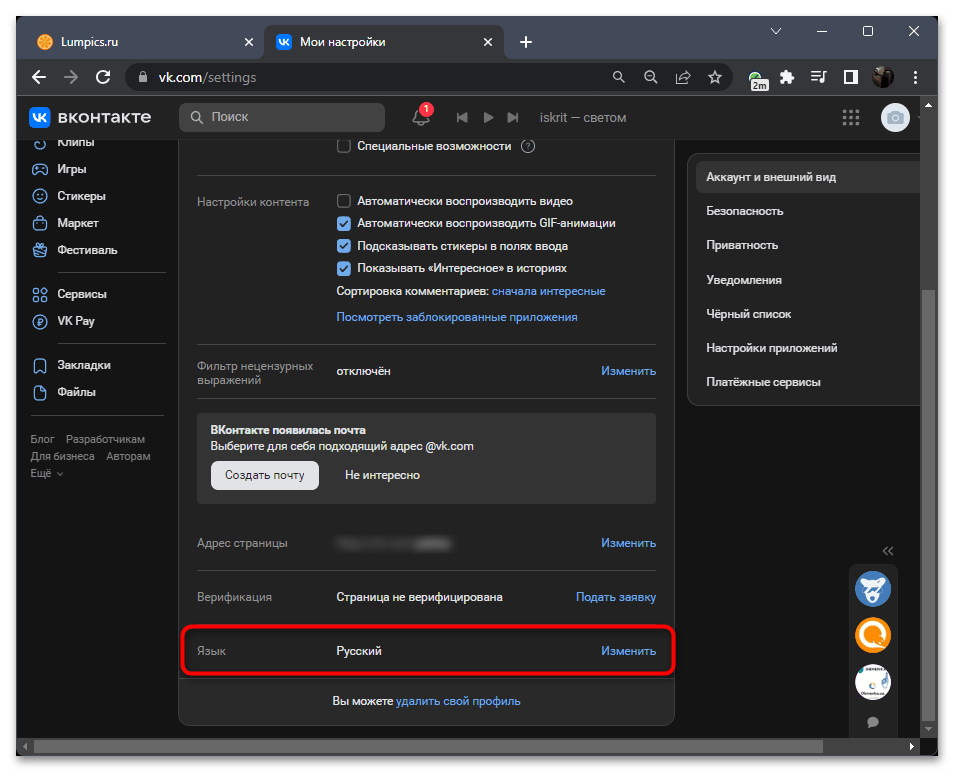The width and height of the screenshot is (954, 772).
Task: Uncheck Автоматически воспроизводить GIF-анимации
Action: click(344, 224)
